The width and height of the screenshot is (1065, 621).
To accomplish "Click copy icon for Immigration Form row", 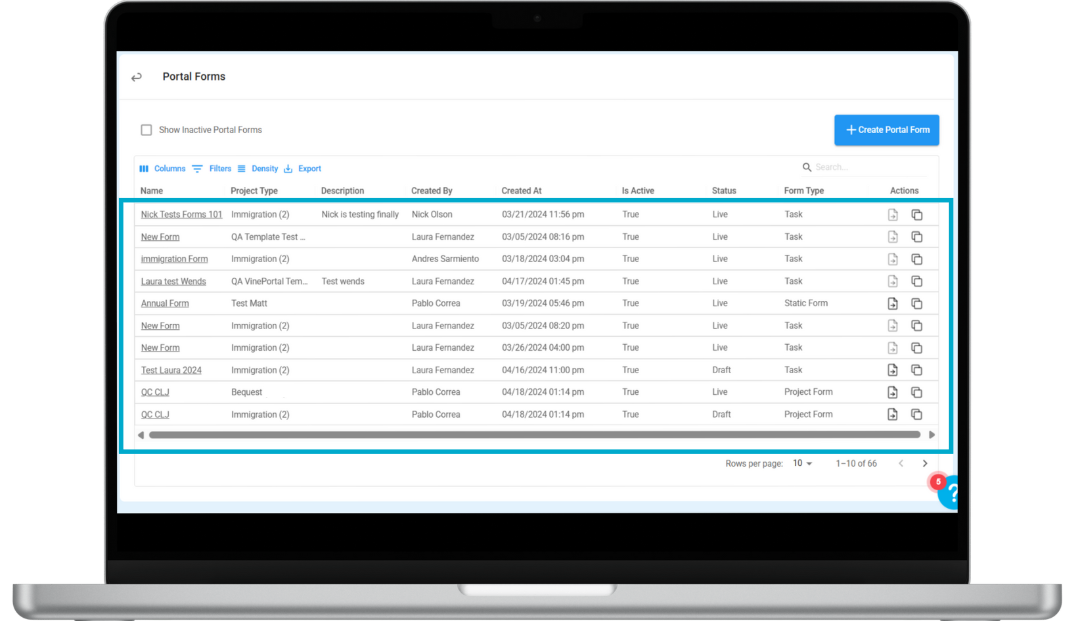I will click(916, 259).
